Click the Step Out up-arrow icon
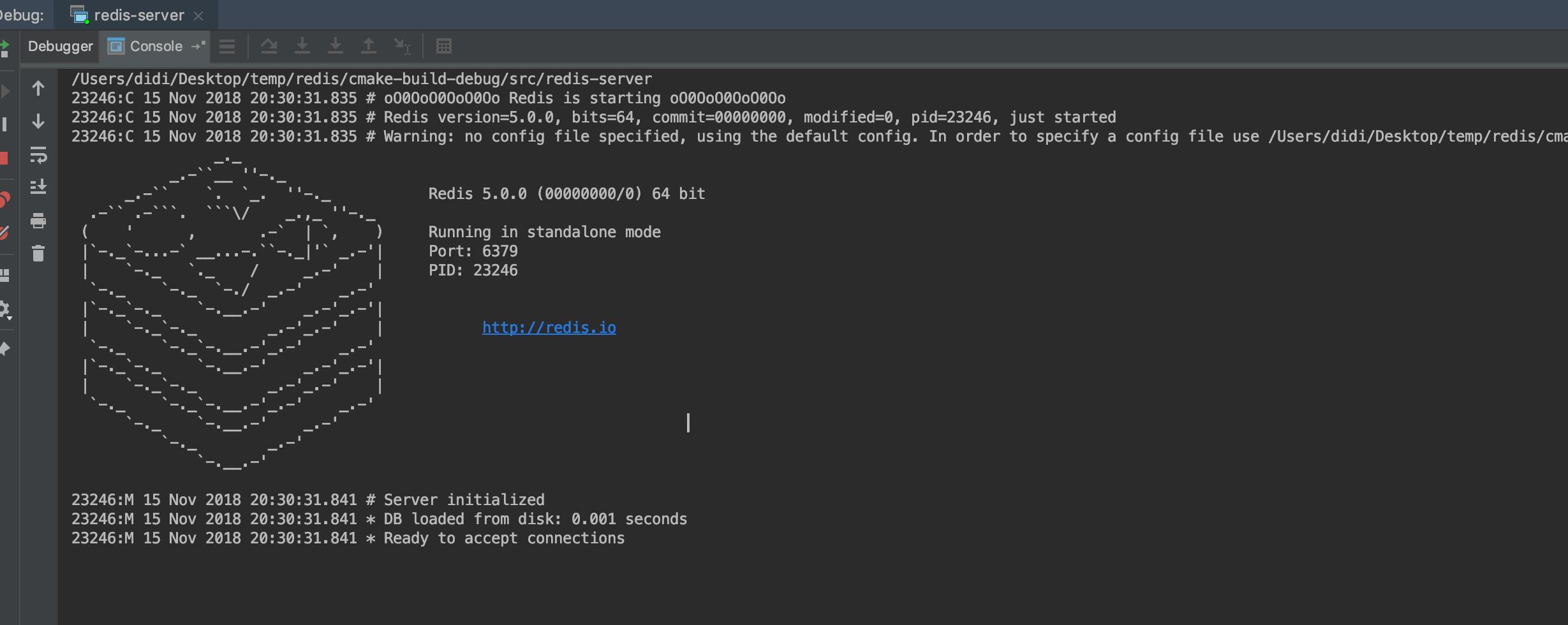This screenshot has height=625, width=1568. (368, 46)
